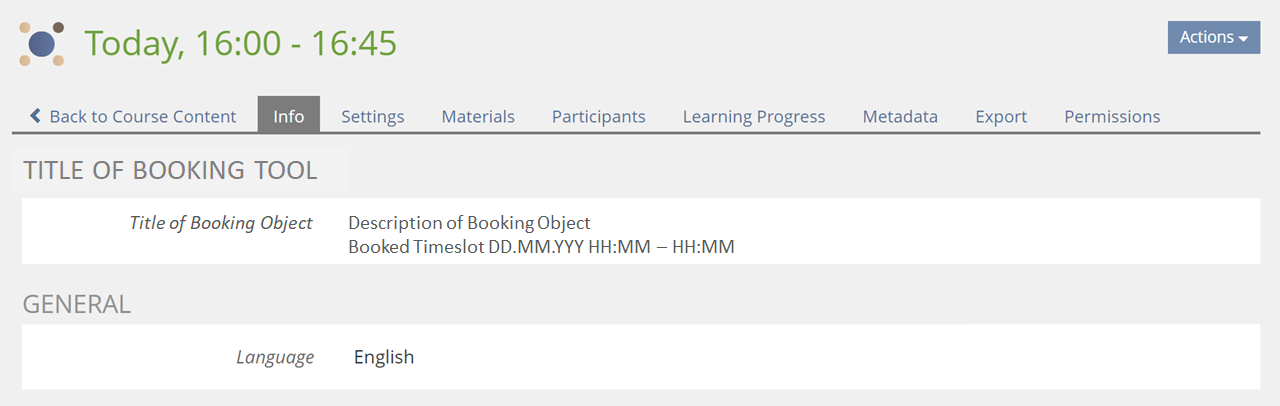
Task: Open the Actions dropdown menu
Action: pos(1213,37)
